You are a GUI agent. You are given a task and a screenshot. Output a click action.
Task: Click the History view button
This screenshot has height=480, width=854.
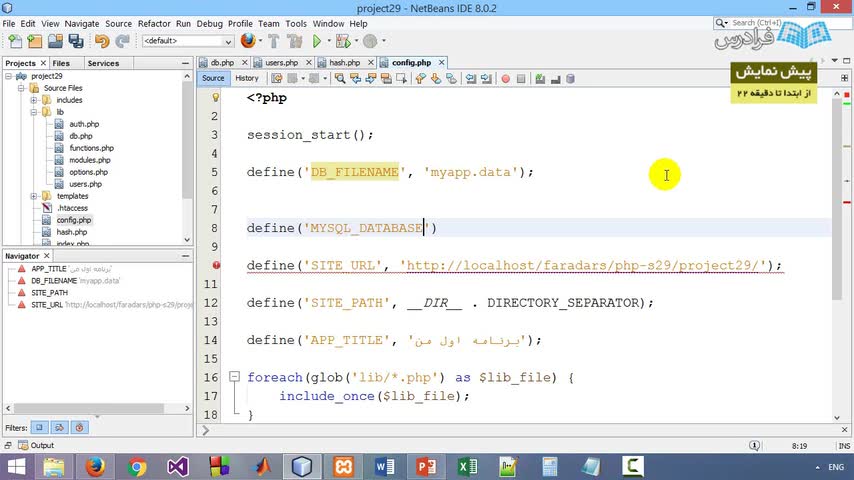[247, 78]
